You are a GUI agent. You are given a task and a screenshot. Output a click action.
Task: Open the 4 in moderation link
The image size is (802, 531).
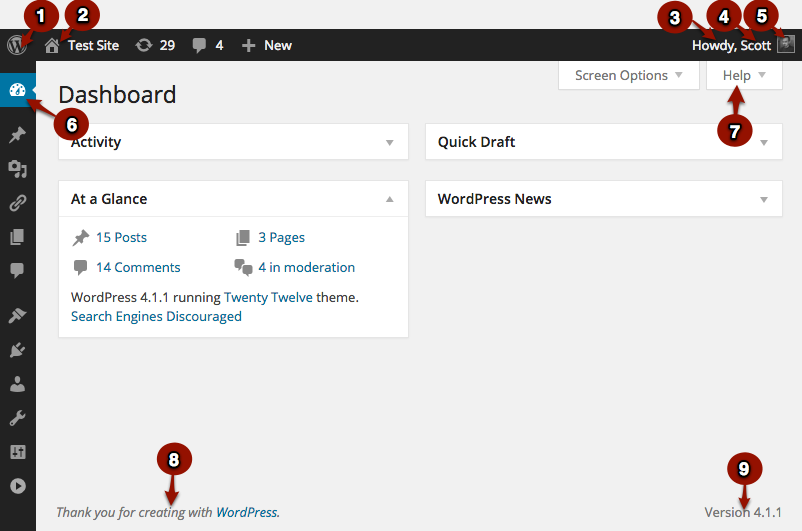click(x=306, y=267)
